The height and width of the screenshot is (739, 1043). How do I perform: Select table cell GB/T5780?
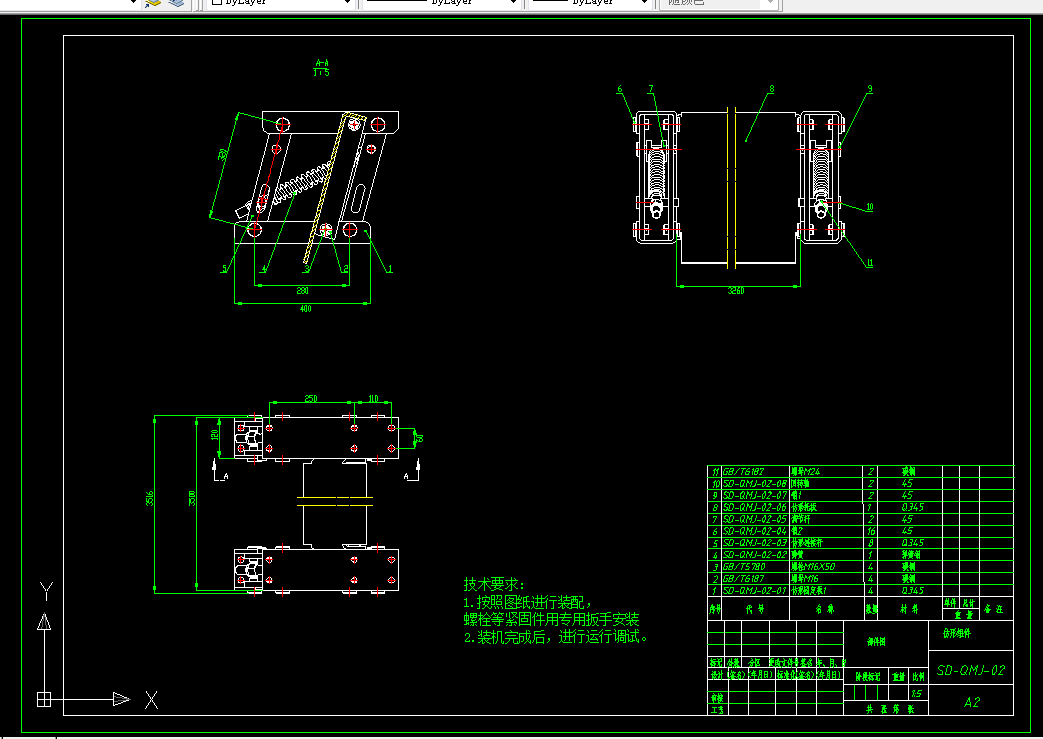click(744, 567)
